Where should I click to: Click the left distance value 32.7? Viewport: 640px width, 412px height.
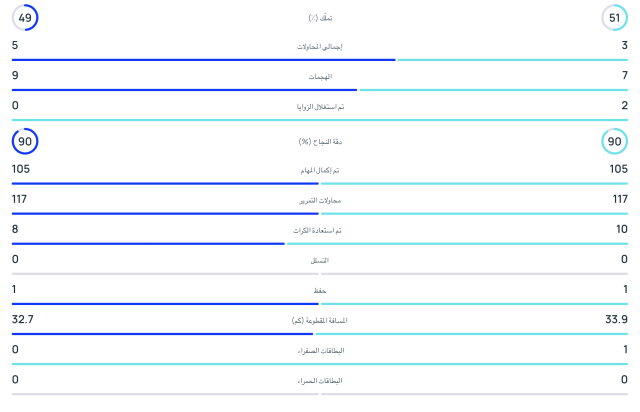click(23, 320)
